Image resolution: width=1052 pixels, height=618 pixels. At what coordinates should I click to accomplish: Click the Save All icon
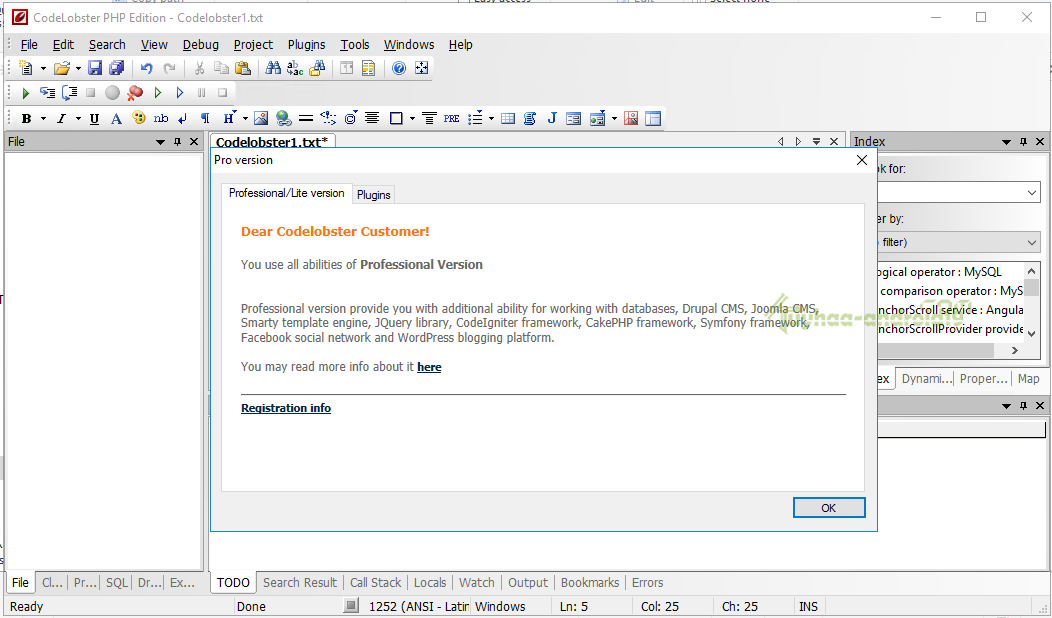[117, 68]
